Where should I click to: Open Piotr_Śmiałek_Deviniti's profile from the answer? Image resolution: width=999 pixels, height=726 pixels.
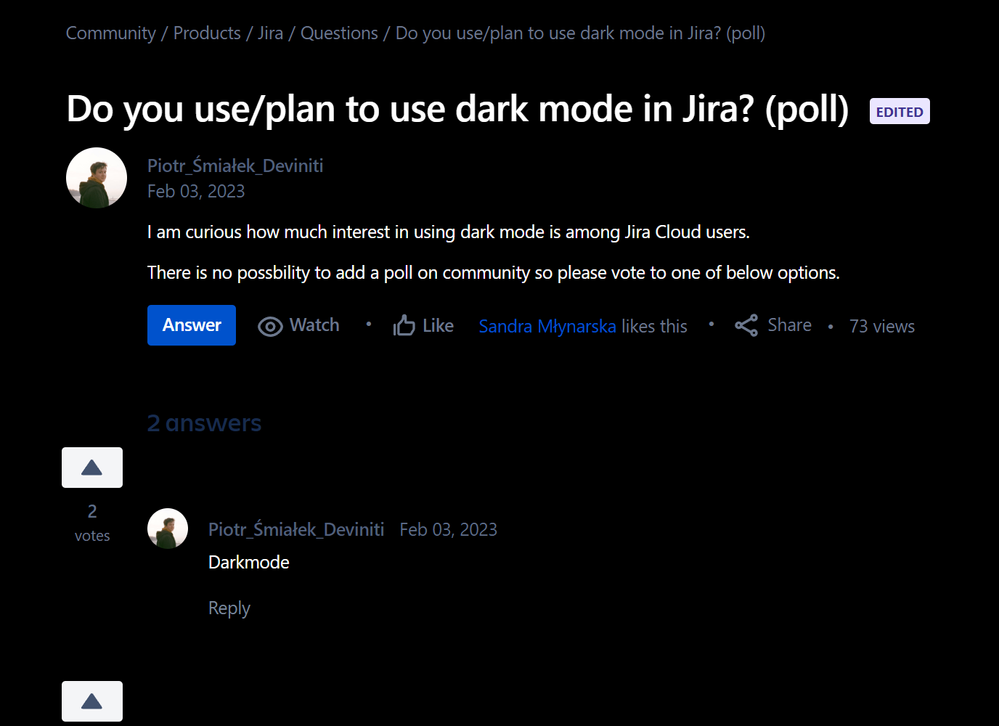coord(296,528)
